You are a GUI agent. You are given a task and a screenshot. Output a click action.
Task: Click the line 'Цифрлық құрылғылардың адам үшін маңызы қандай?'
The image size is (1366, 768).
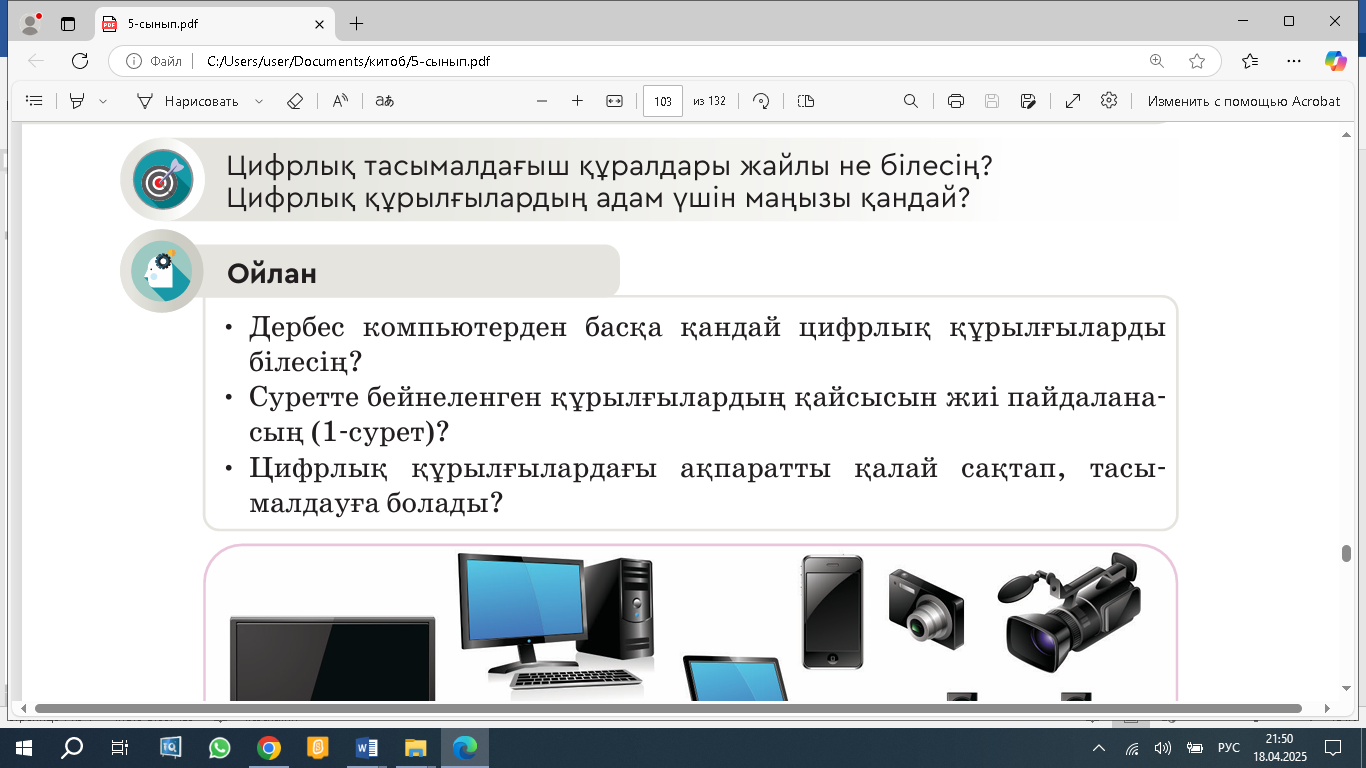pyautogui.click(x=598, y=198)
